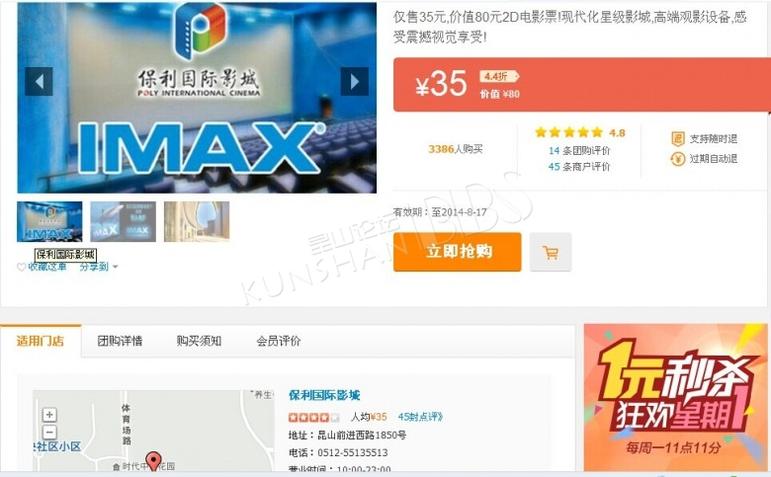Open the 购买须知 tab
The height and width of the screenshot is (477, 771).
[199, 341]
